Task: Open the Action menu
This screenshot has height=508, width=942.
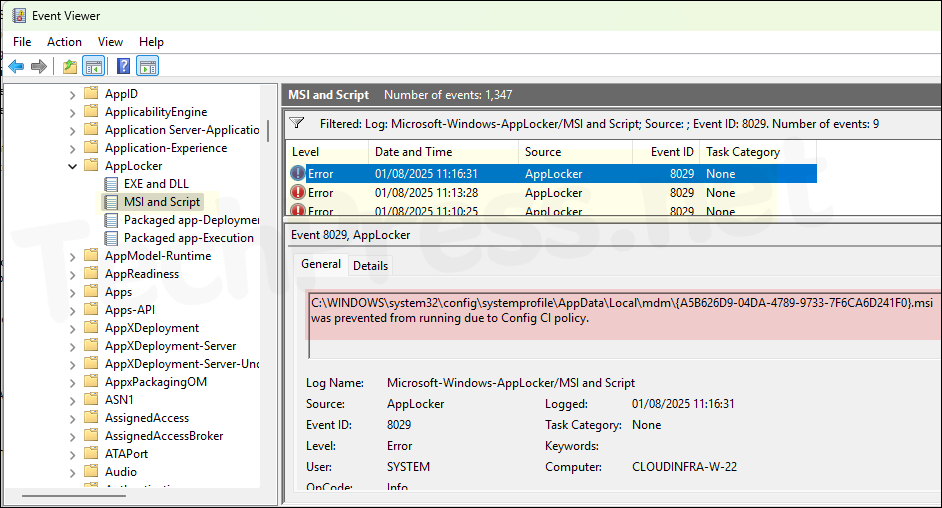Action: [64, 41]
